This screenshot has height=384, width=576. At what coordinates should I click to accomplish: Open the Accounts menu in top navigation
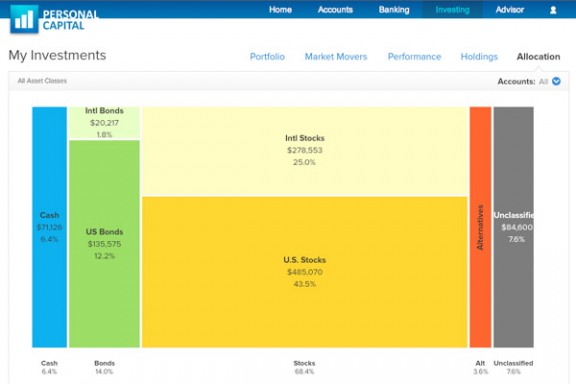(x=335, y=10)
